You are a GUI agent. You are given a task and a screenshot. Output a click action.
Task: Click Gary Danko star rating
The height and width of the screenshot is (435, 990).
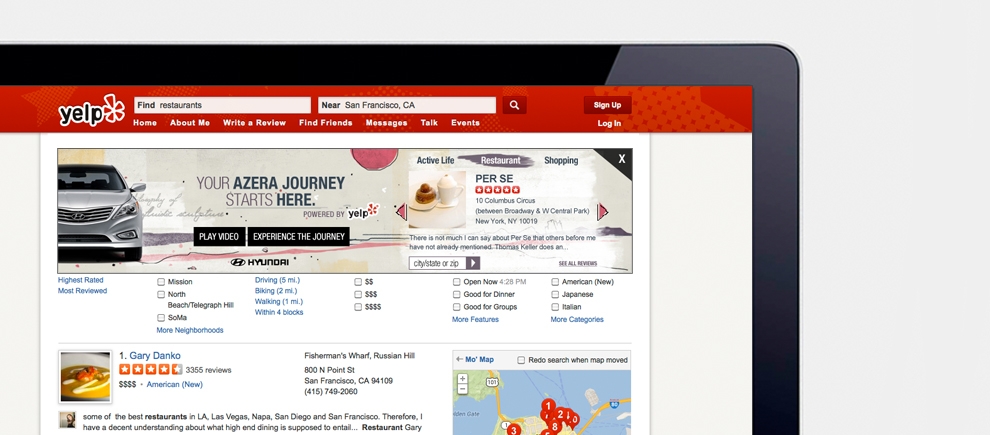tap(151, 369)
